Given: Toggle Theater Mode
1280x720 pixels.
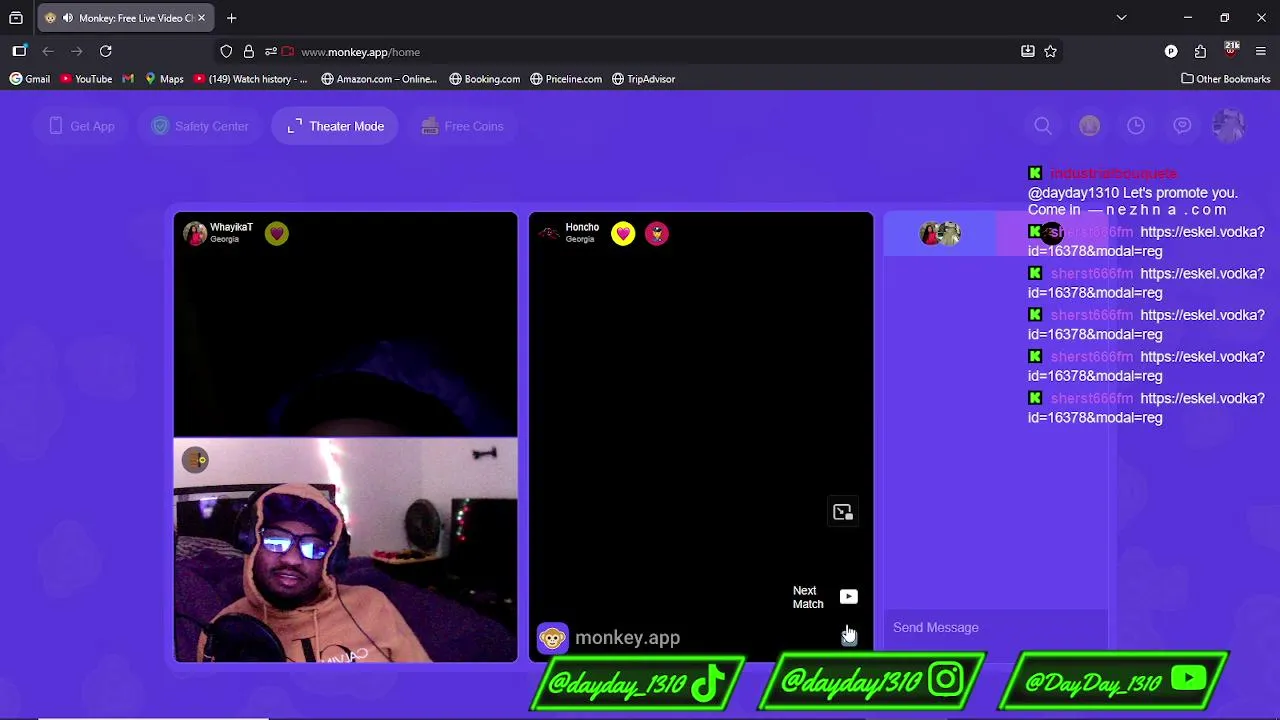Looking at the screenshot, I should coord(335,126).
